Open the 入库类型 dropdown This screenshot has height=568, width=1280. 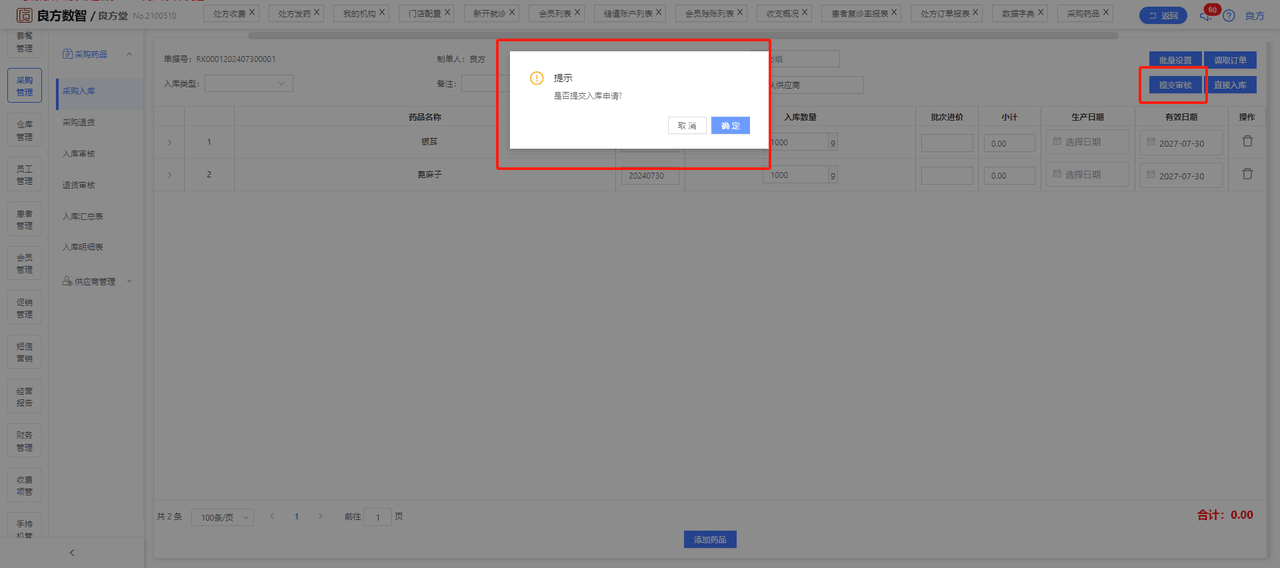click(249, 84)
